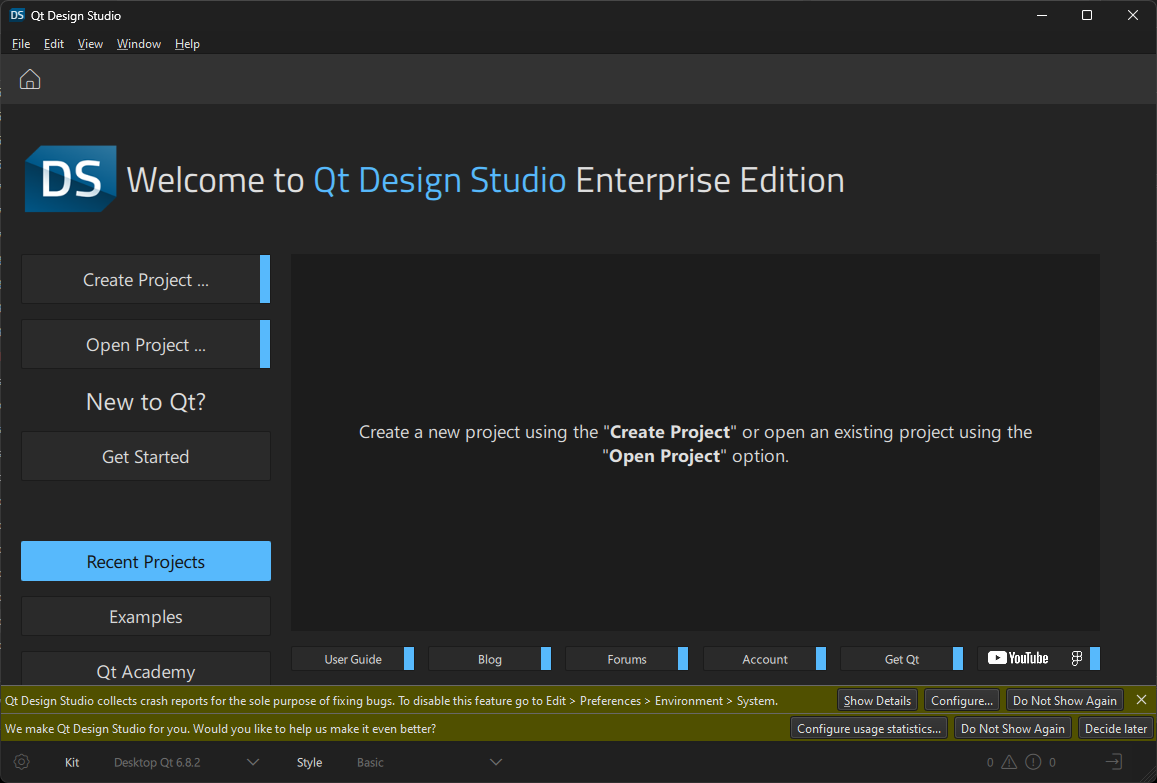This screenshot has height=783, width=1157.
Task: Click the error circle icon in status bar
Action: [1033, 762]
